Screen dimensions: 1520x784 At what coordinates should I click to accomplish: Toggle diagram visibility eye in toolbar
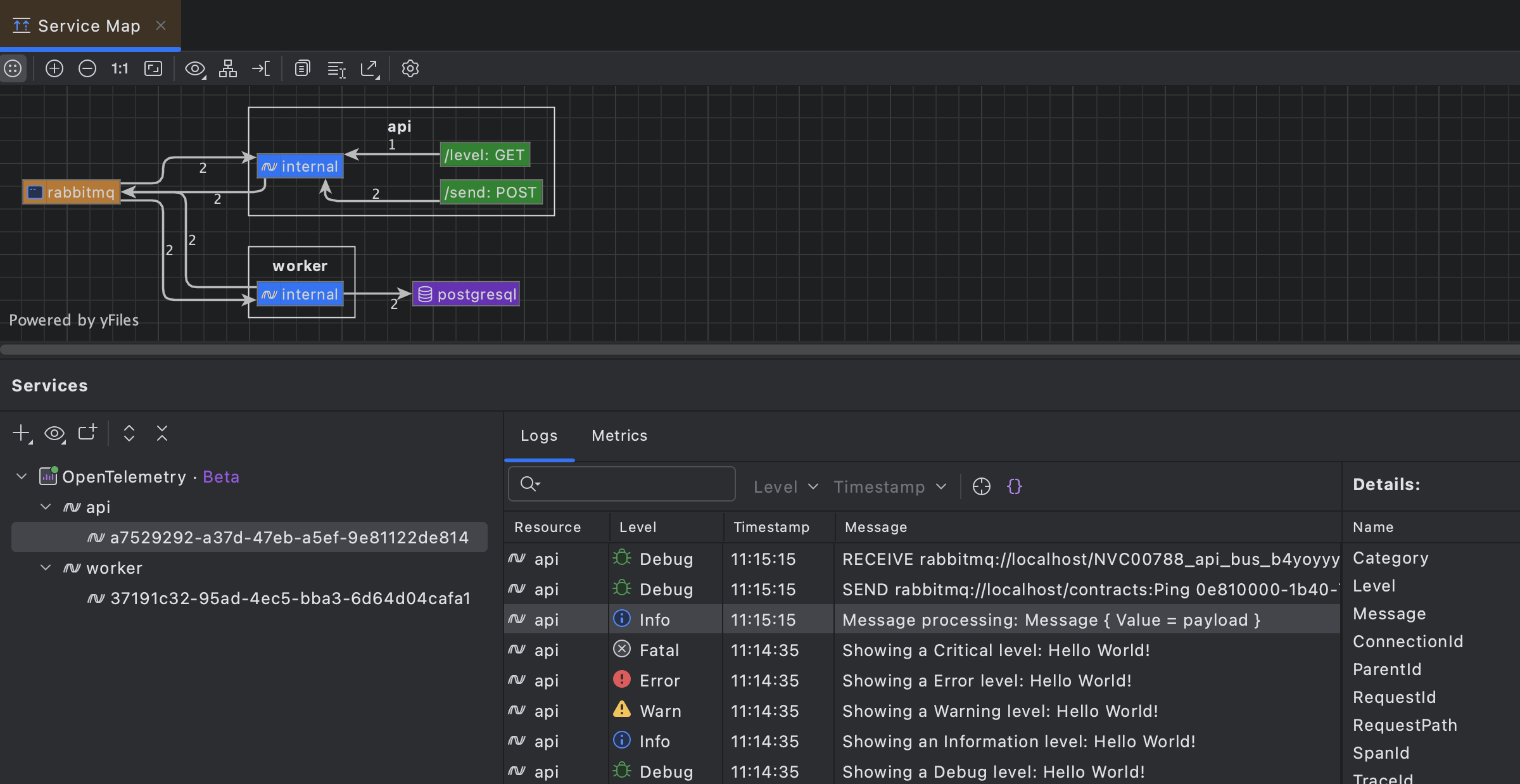(194, 68)
